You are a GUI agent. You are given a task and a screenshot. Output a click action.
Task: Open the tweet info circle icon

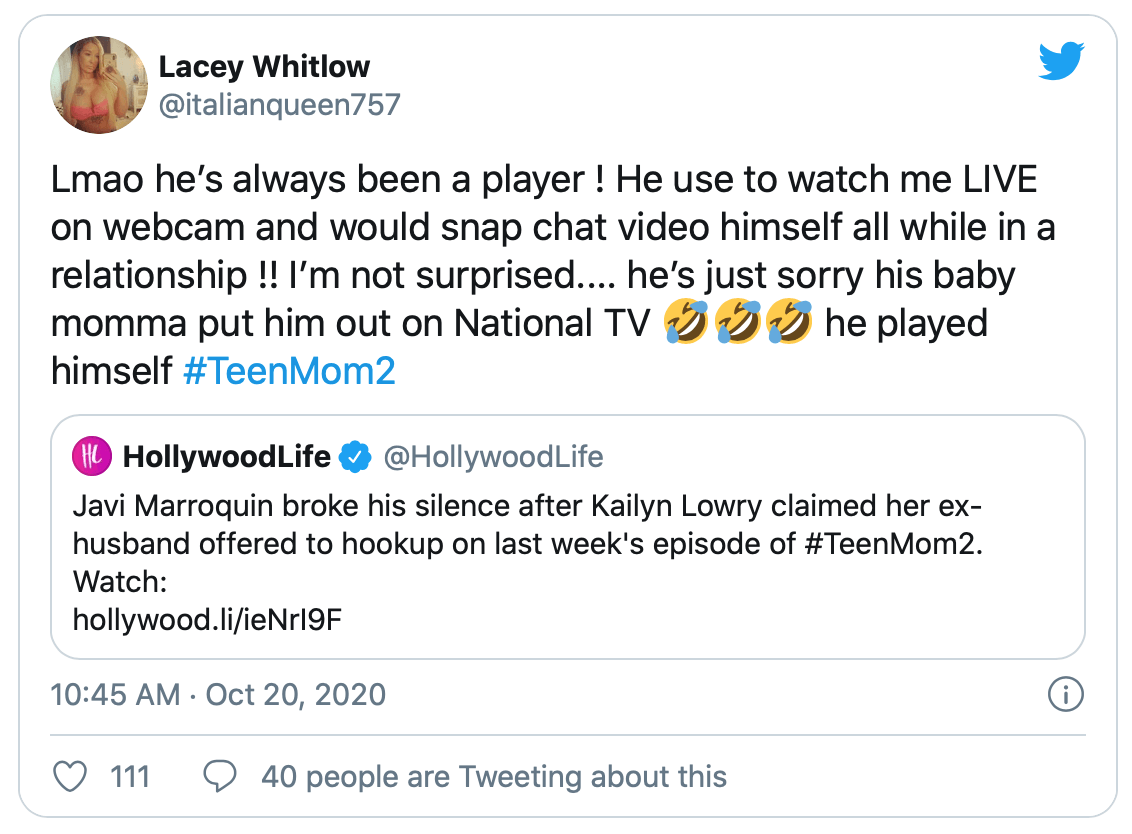pos(1066,695)
